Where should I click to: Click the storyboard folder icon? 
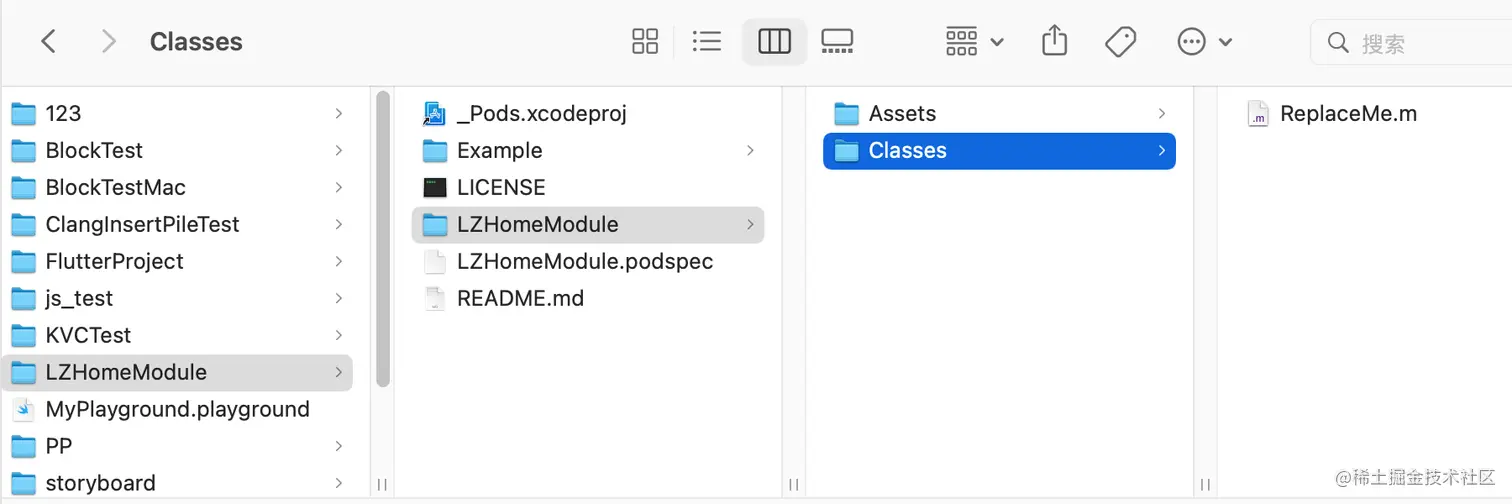(24, 483)
